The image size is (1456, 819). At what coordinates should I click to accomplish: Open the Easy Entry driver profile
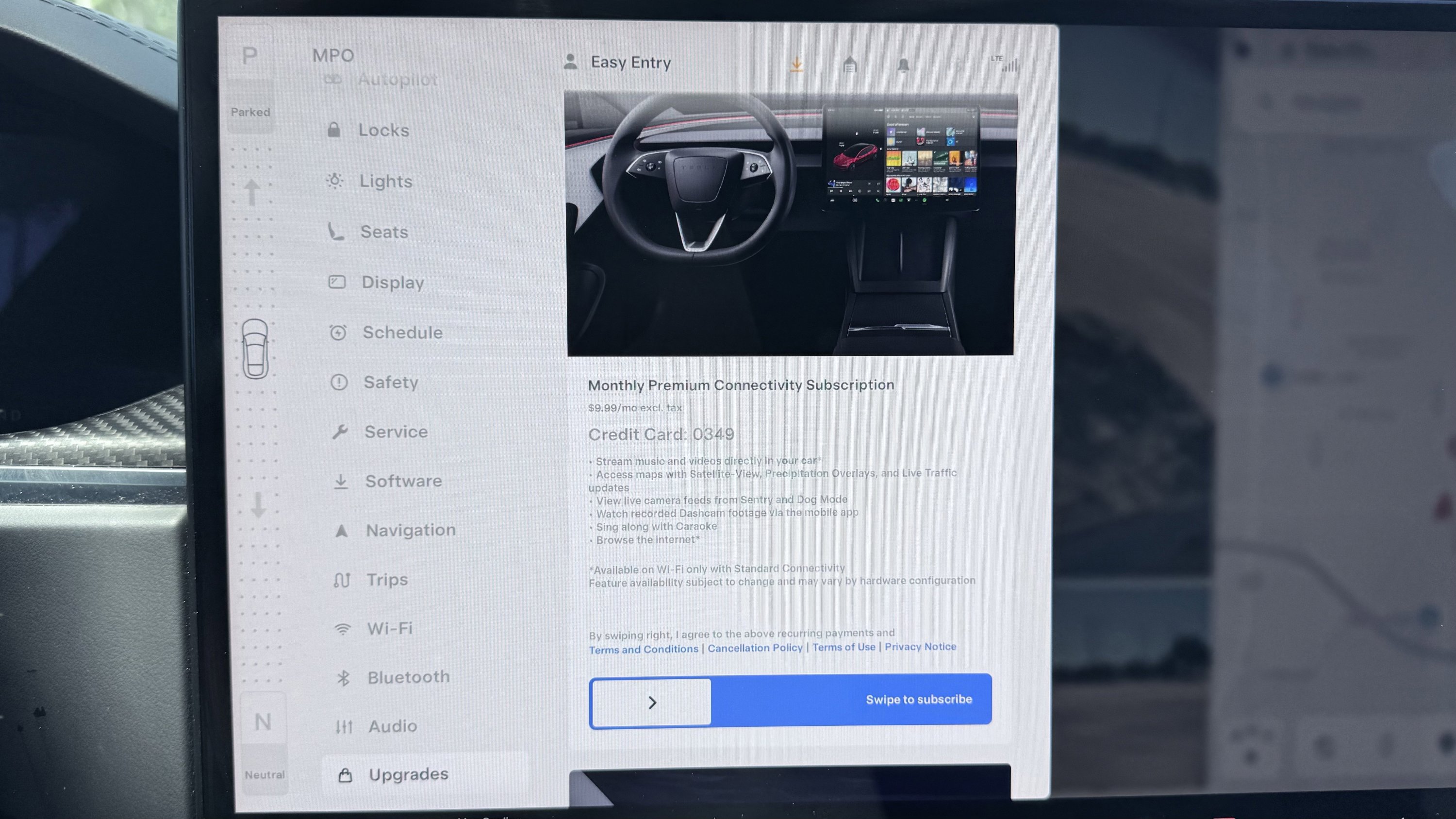point(617,62)
